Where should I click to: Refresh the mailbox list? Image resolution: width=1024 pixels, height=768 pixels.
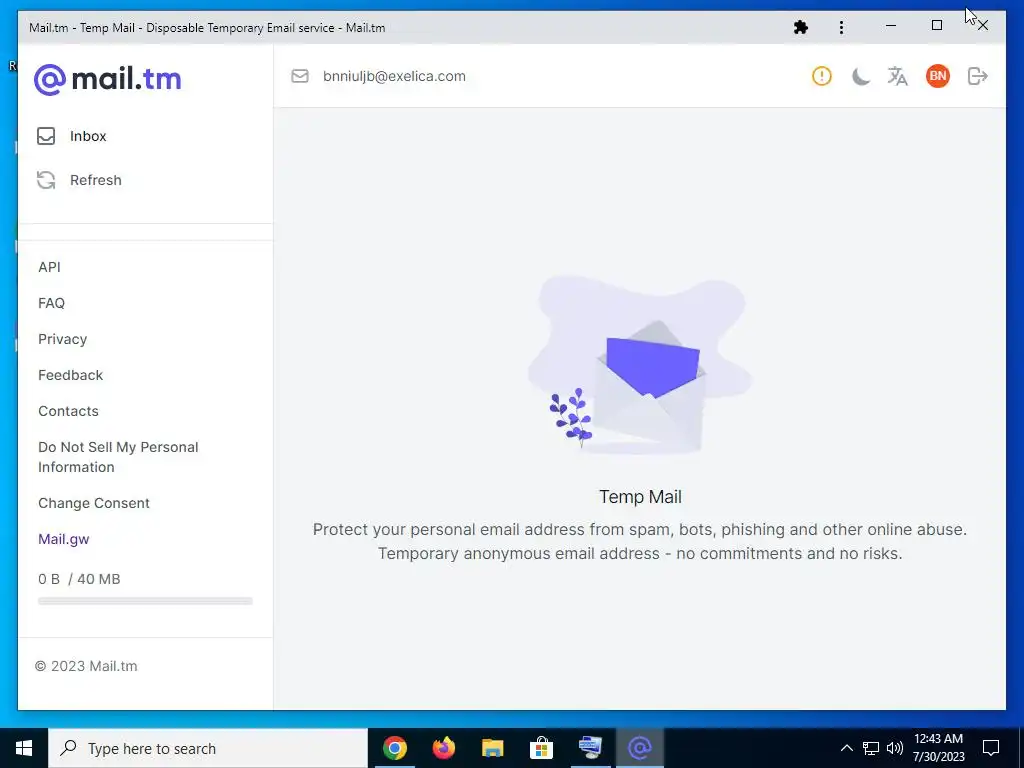coord(95,180)
